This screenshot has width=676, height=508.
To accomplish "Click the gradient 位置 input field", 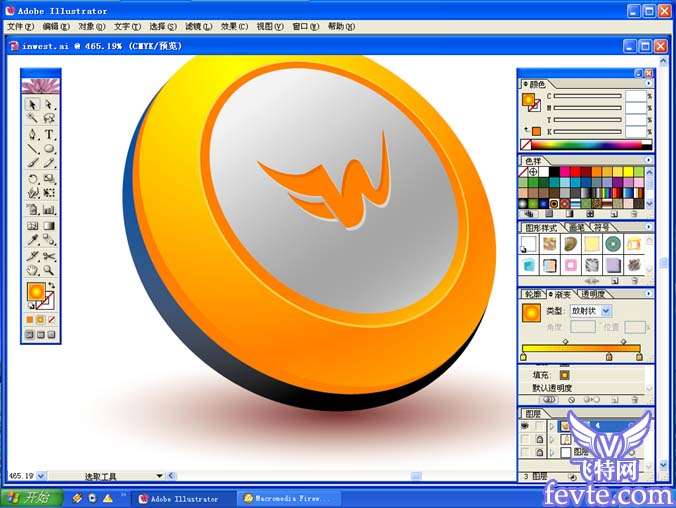I will 635,327.
